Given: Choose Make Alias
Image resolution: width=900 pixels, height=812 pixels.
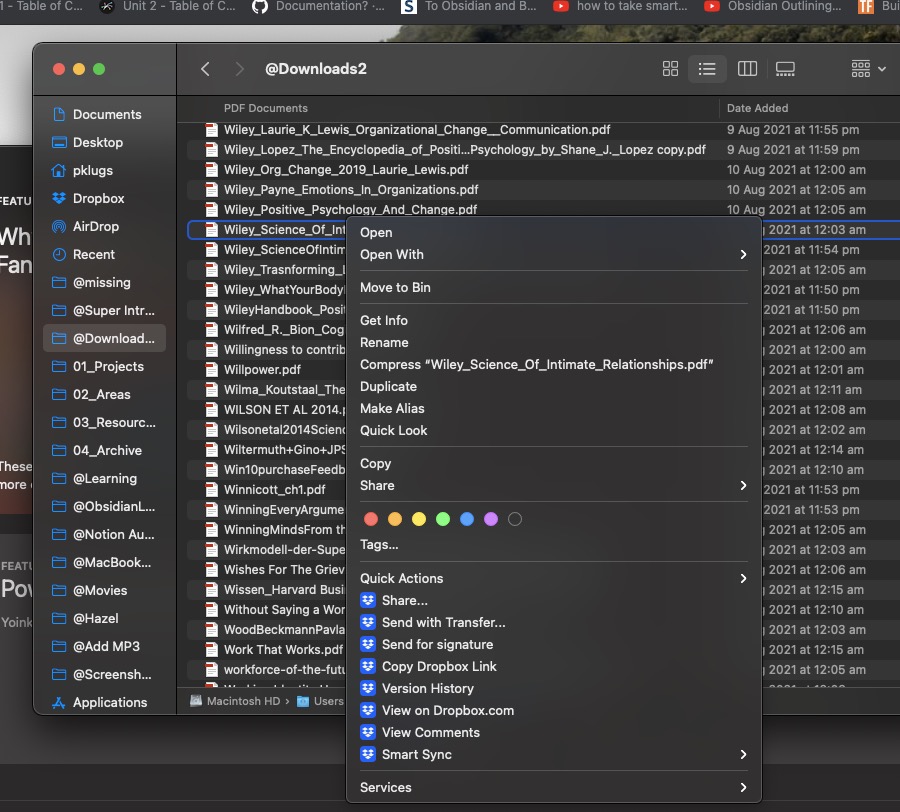Looking at the screenshot, I should point(553,409).
